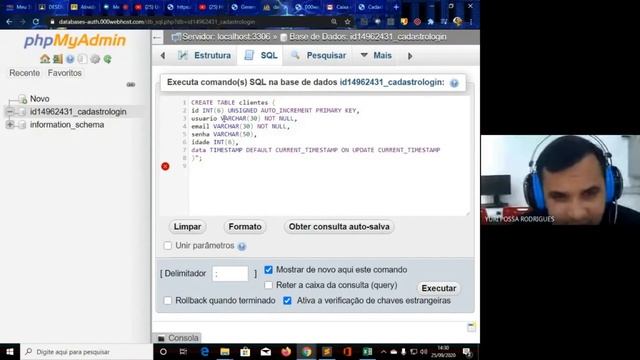This screenshot has width=640, height=360.
Task: Click the Formato button
Action: [245, 227]
